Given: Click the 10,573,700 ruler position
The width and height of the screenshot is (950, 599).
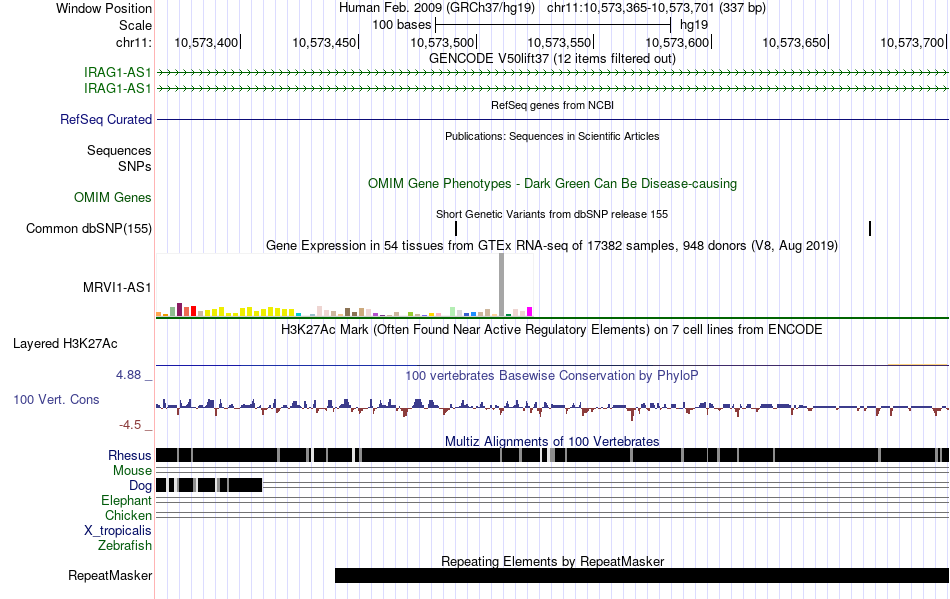Looking at the screenshot, I should point(913,42).
